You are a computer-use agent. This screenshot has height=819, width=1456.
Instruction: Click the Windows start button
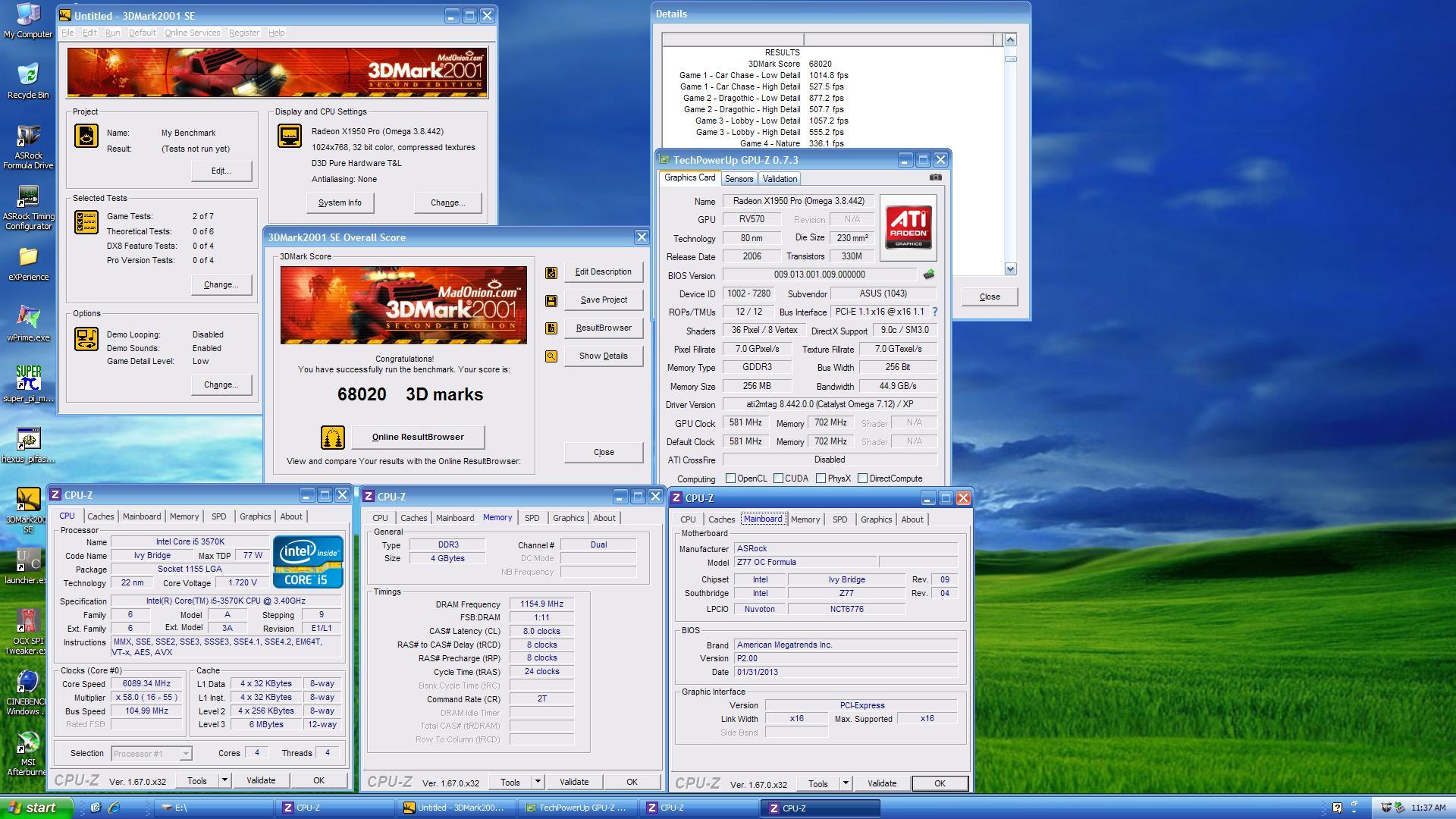[36, 808]
